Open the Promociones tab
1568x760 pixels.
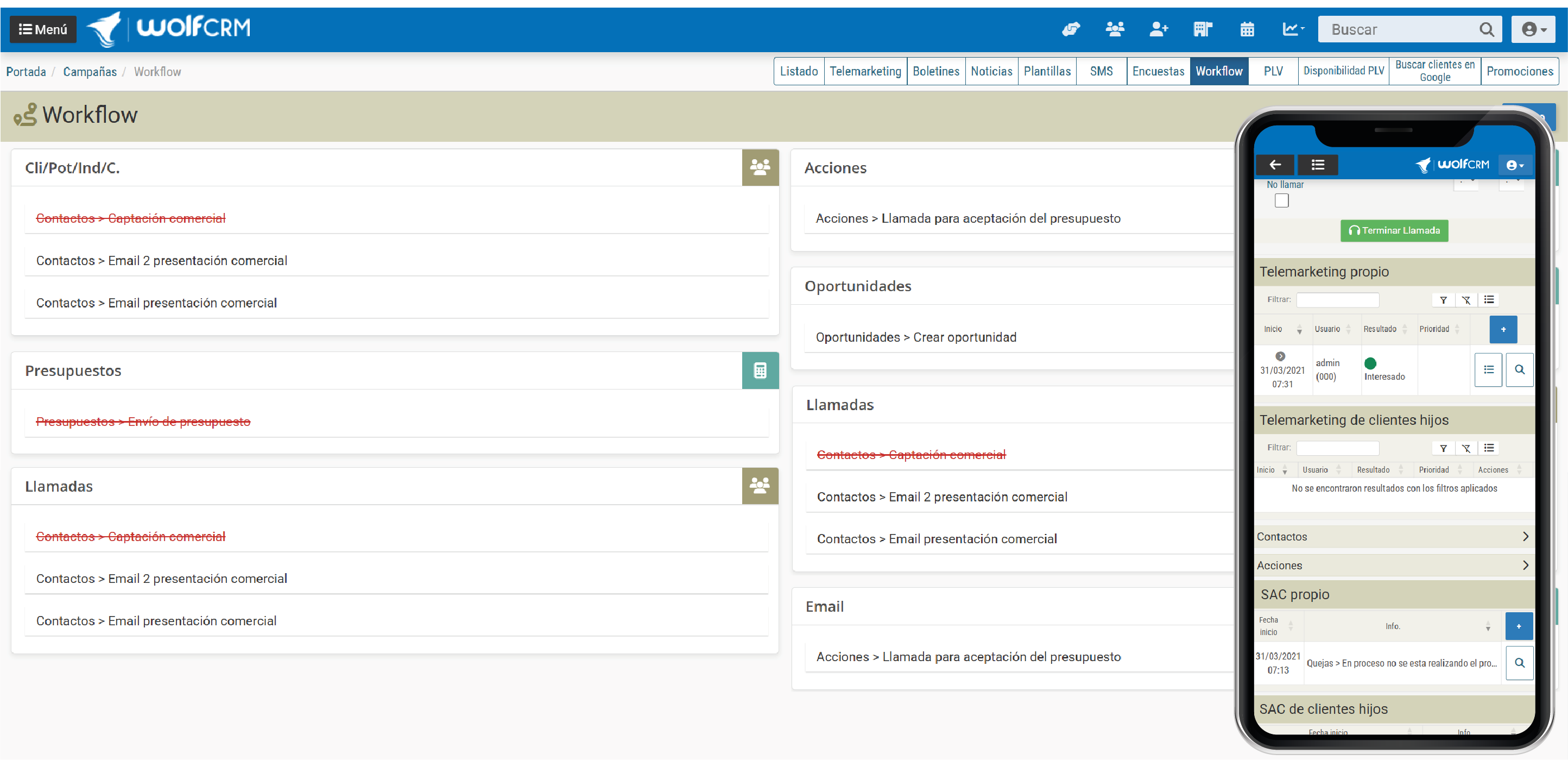coord(1519,71)
